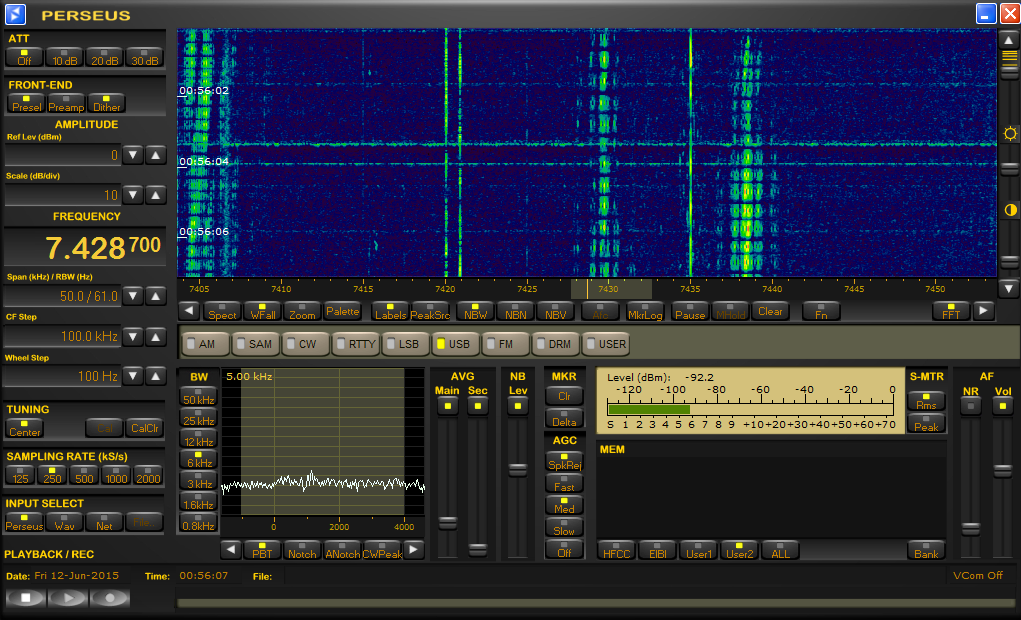This screenshot has height=620, width=1021.
Task: Click the playback progress bar
Action: coord(595,603)
